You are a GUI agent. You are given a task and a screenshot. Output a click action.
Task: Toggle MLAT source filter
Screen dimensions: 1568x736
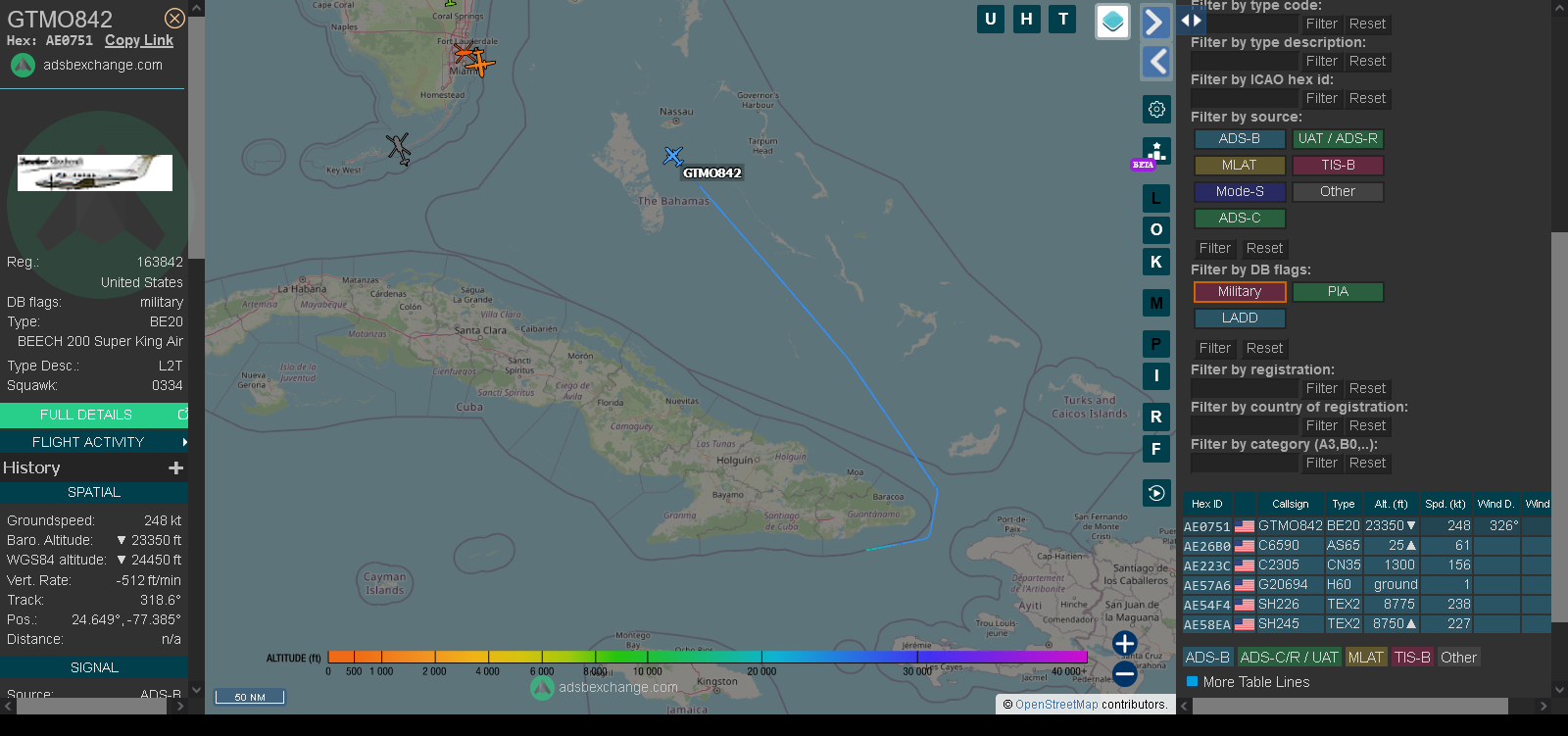[1240, 166]
